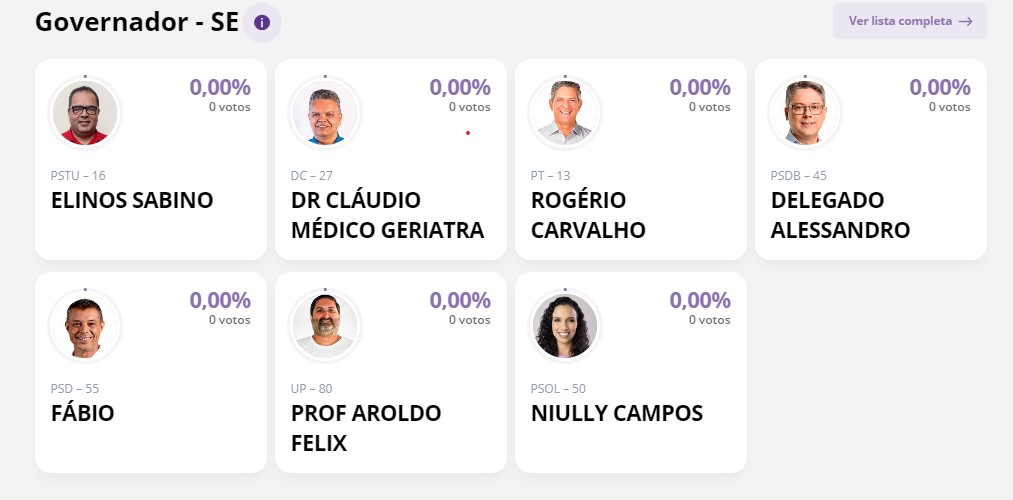Open the NIULLY CAMPOS candidate name
The image size is (1013, 500).
[x=617, y=413]
